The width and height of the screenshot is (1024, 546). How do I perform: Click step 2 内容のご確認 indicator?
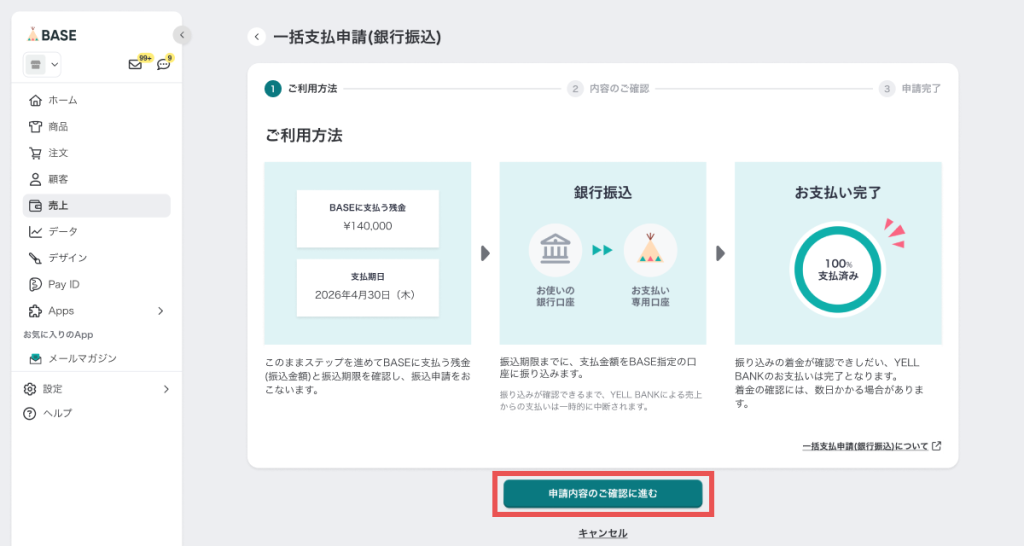tap(609, 89)
